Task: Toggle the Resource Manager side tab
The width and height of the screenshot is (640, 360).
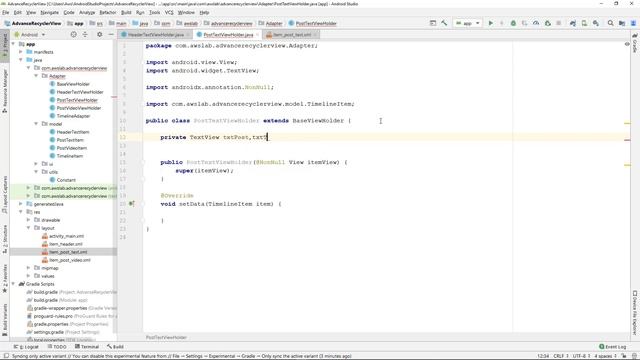Action: click(5, 91)
